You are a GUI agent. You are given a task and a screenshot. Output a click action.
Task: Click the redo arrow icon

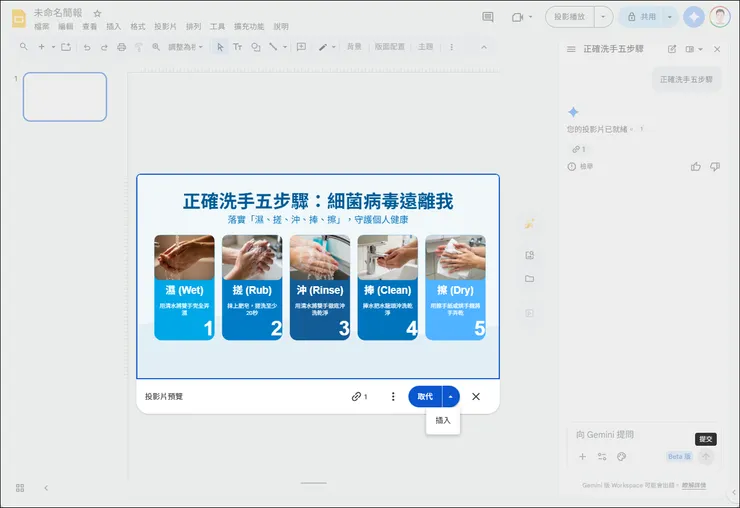(104, 47)
